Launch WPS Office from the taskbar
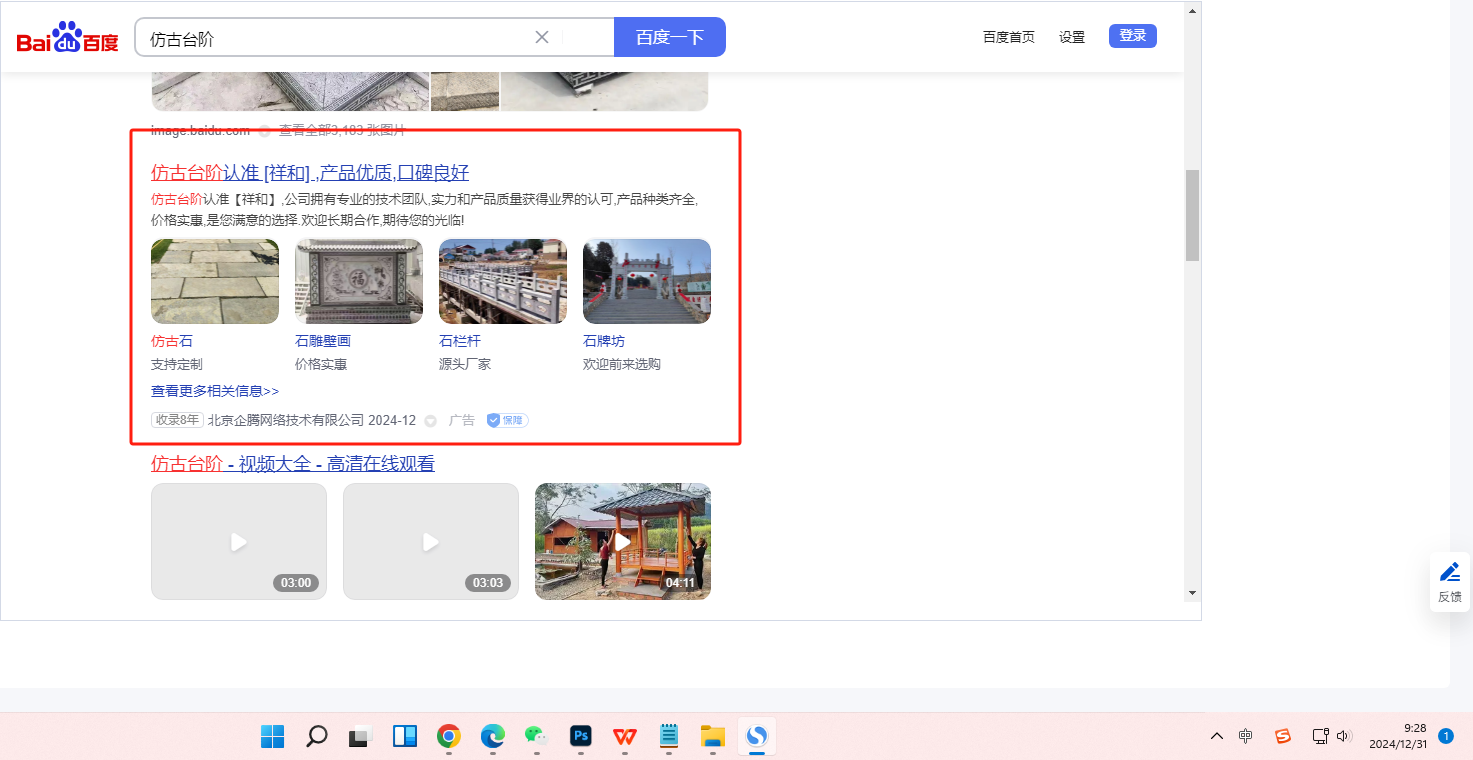The width and height of the screenshot is (1473, 760). coord(625,736)
